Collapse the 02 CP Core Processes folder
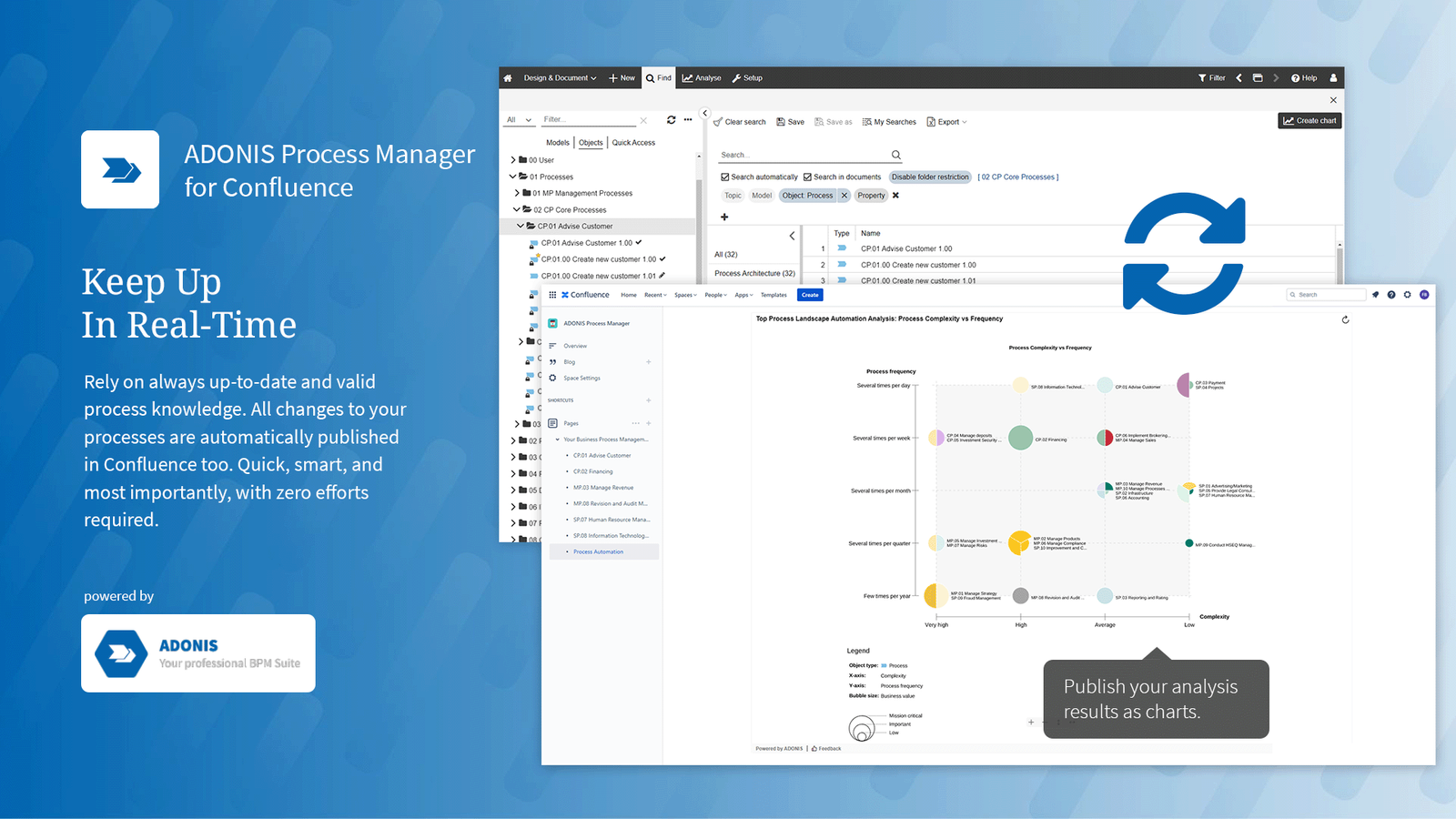This screenshot has height=819, width=1456. click(x=517, y=209)
